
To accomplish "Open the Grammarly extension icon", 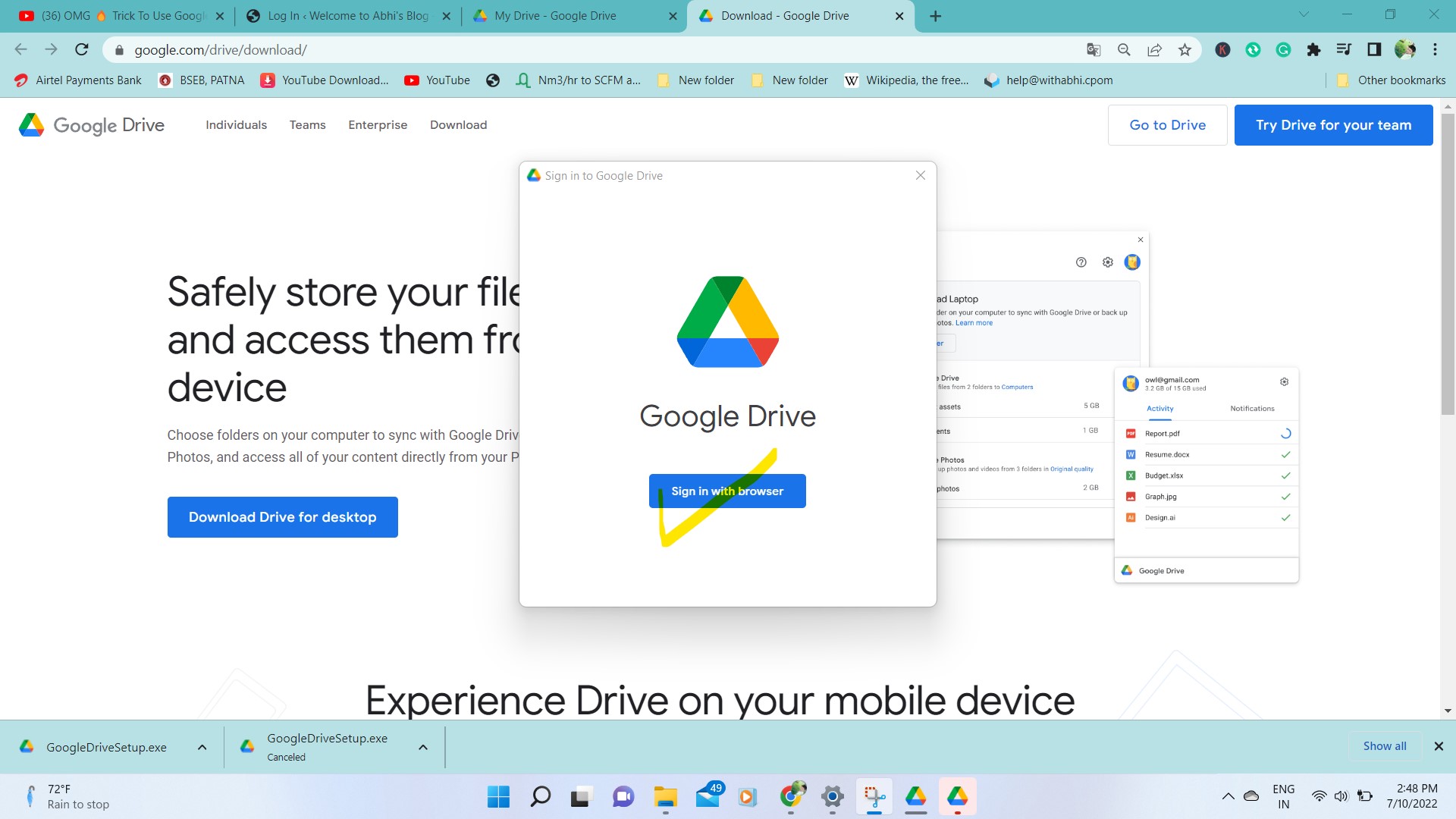I will (x=1283, y=50).
